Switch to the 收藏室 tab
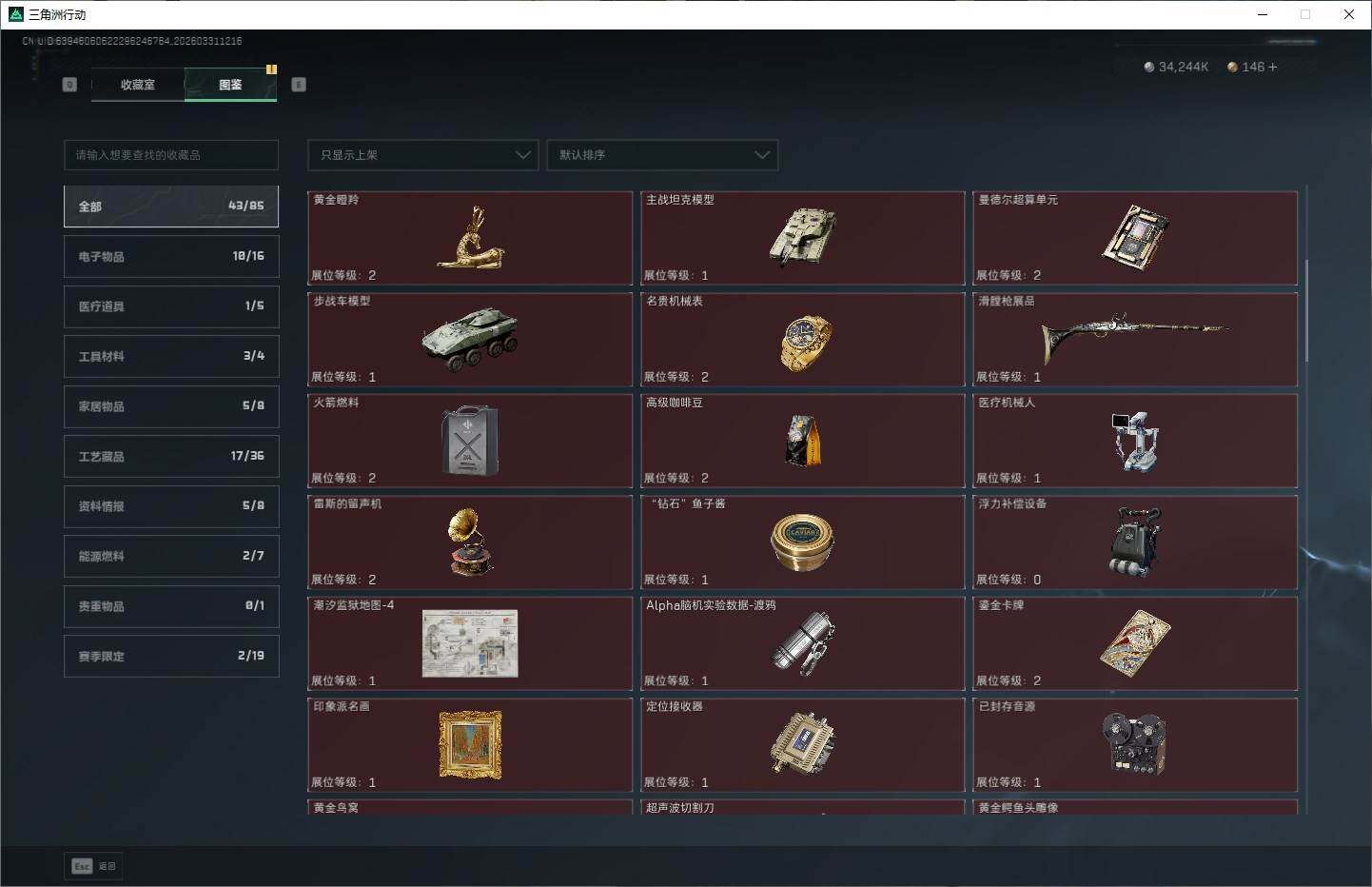The image size is (1372, 887). point(138,85)
